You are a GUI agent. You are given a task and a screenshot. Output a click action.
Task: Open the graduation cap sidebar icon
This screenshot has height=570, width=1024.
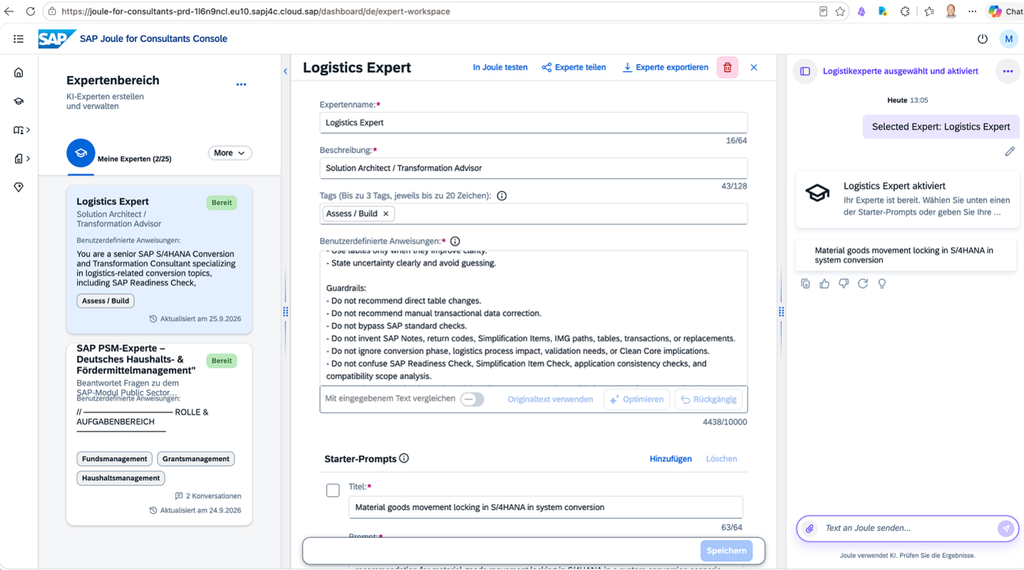[18, 101]
